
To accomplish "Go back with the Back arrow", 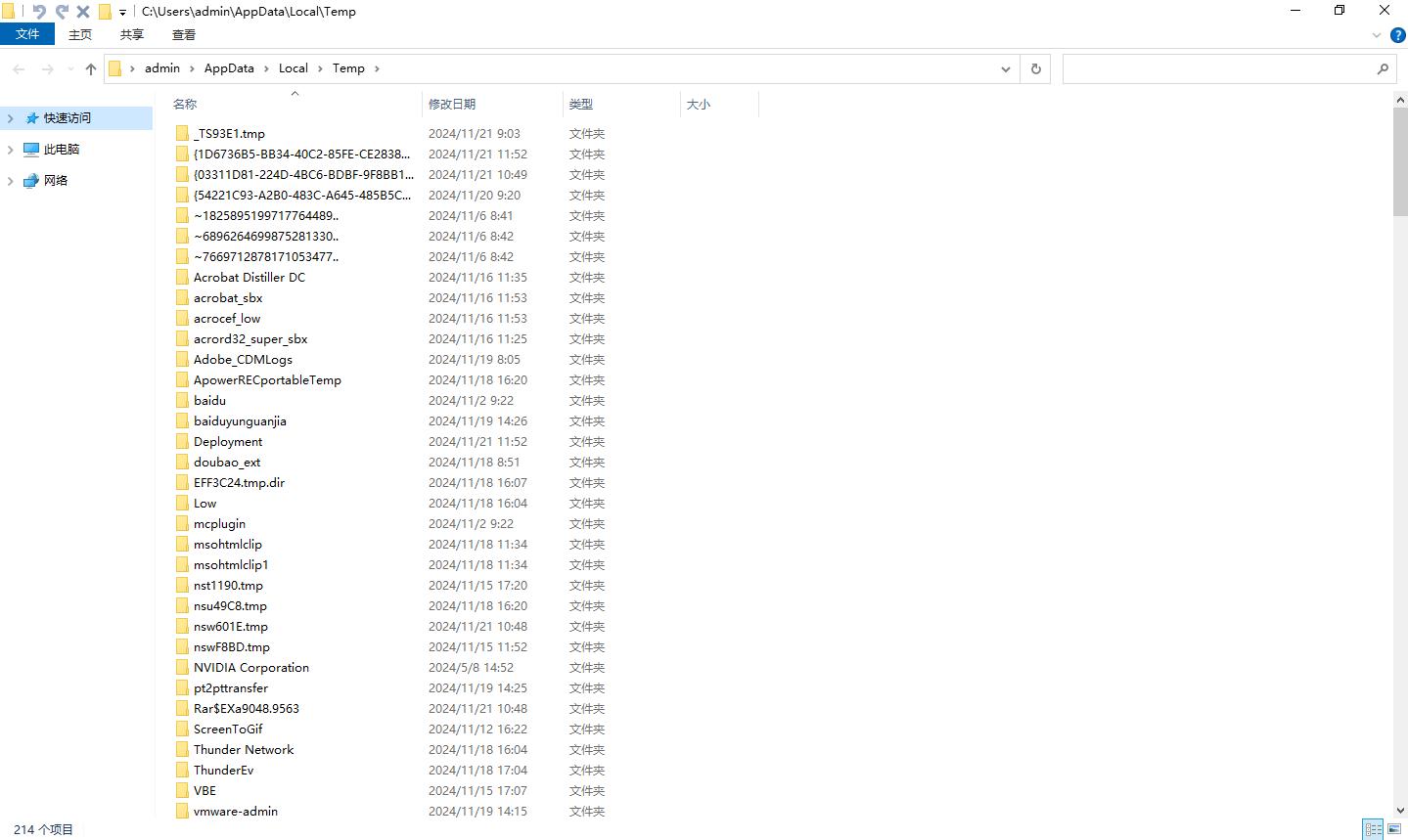I will (x=19, y=68).
